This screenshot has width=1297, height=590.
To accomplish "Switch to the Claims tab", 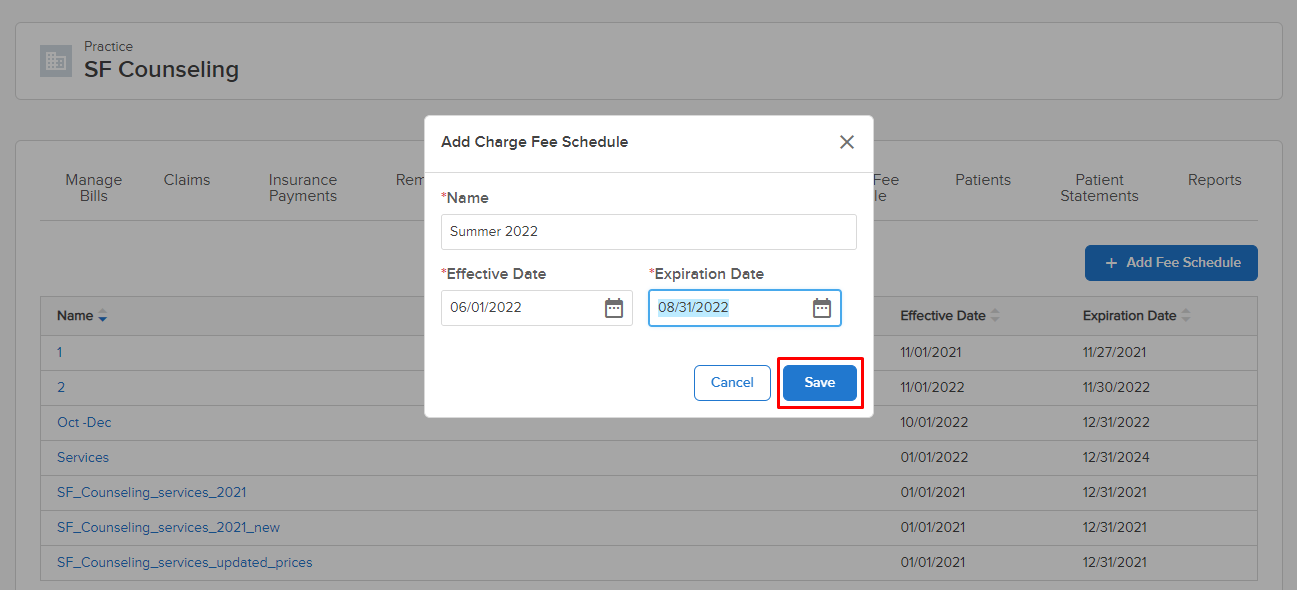I will 186,180.
